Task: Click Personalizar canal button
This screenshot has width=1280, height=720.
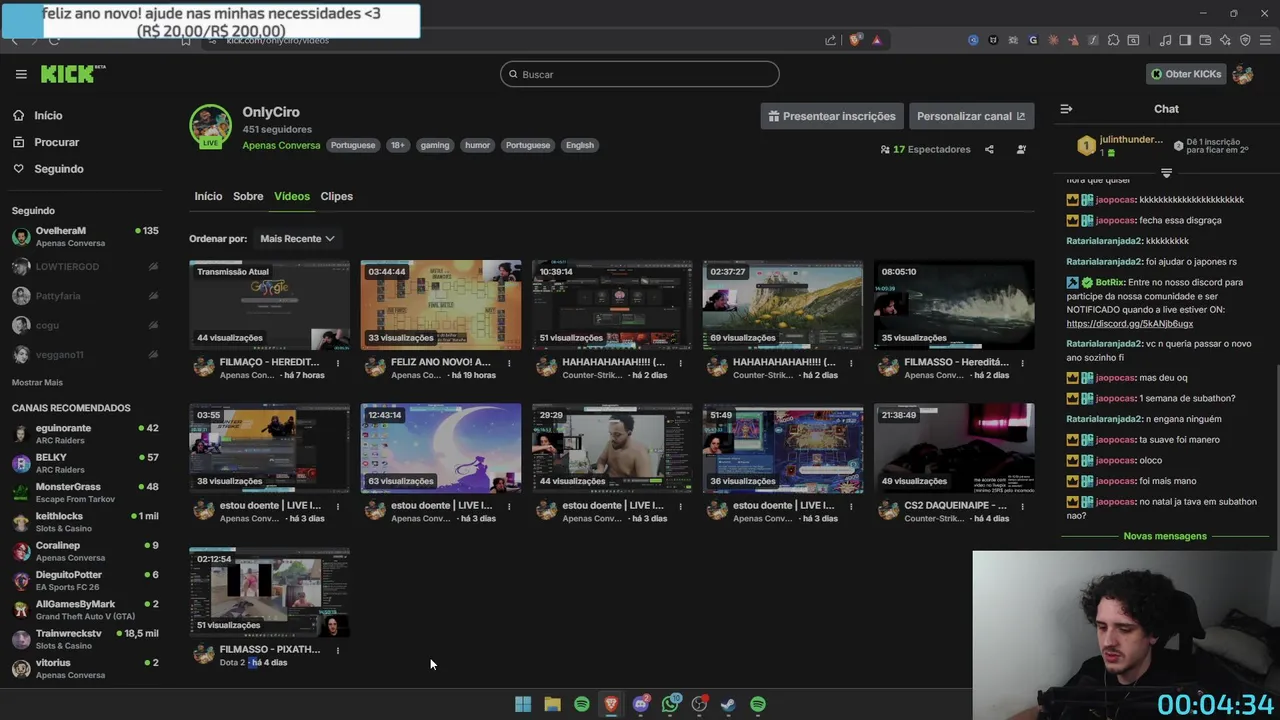Action: click(971, 116)
